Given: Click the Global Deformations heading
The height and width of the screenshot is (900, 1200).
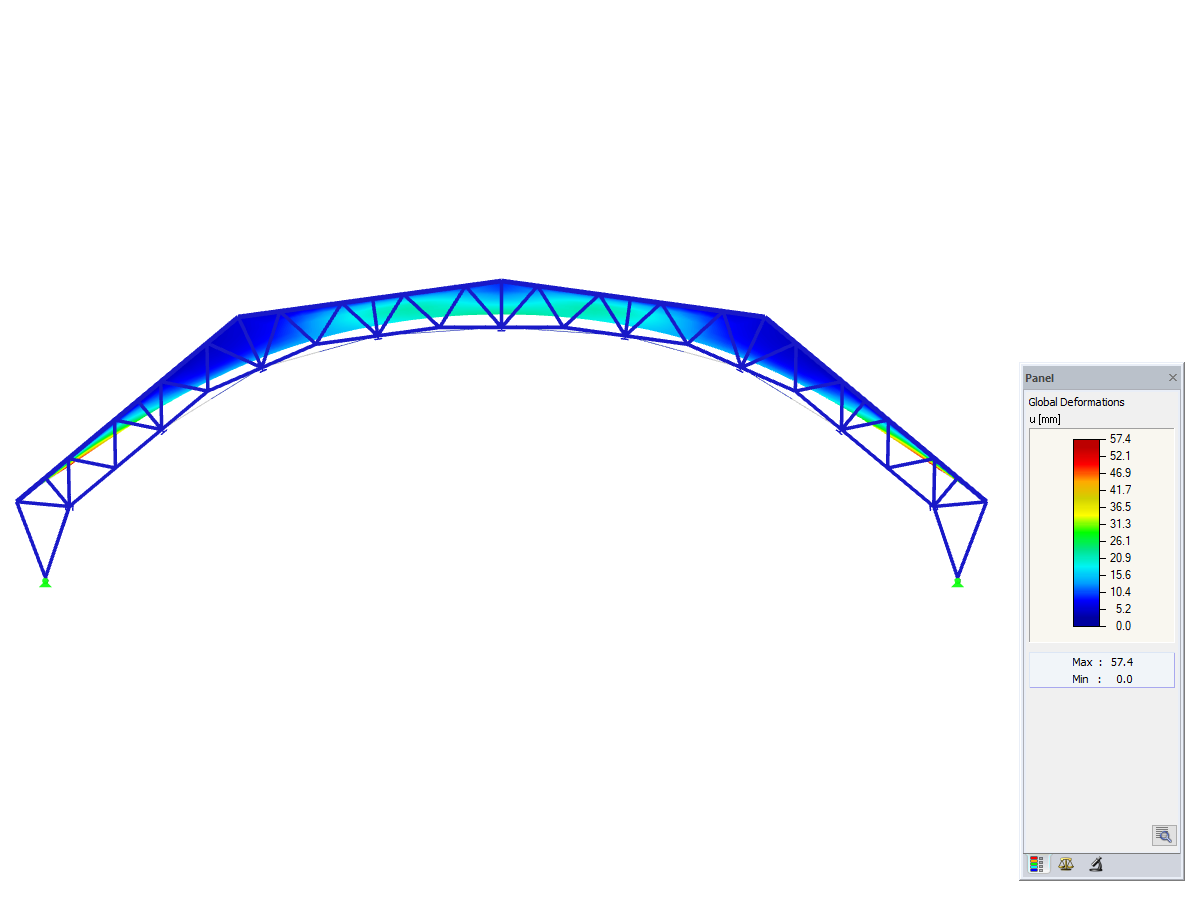Looking at the screenshot, I should 1076,401.
